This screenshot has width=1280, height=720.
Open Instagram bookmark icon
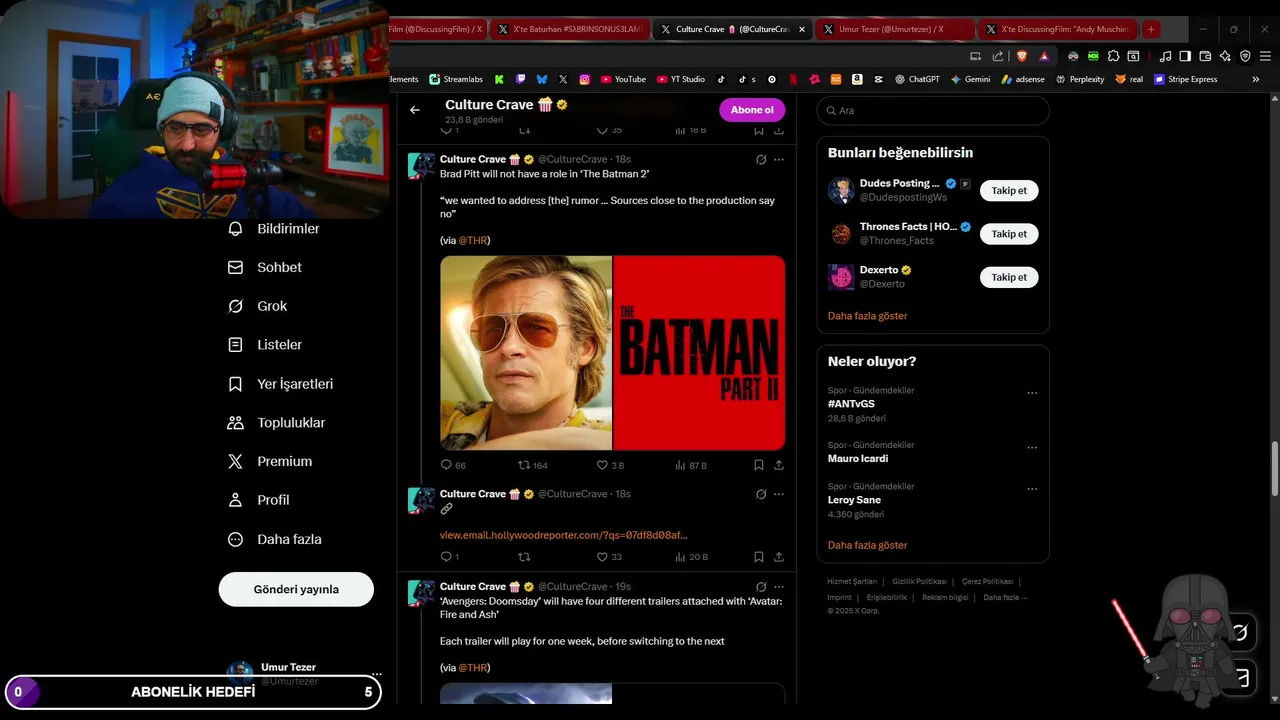pos(585,79)
